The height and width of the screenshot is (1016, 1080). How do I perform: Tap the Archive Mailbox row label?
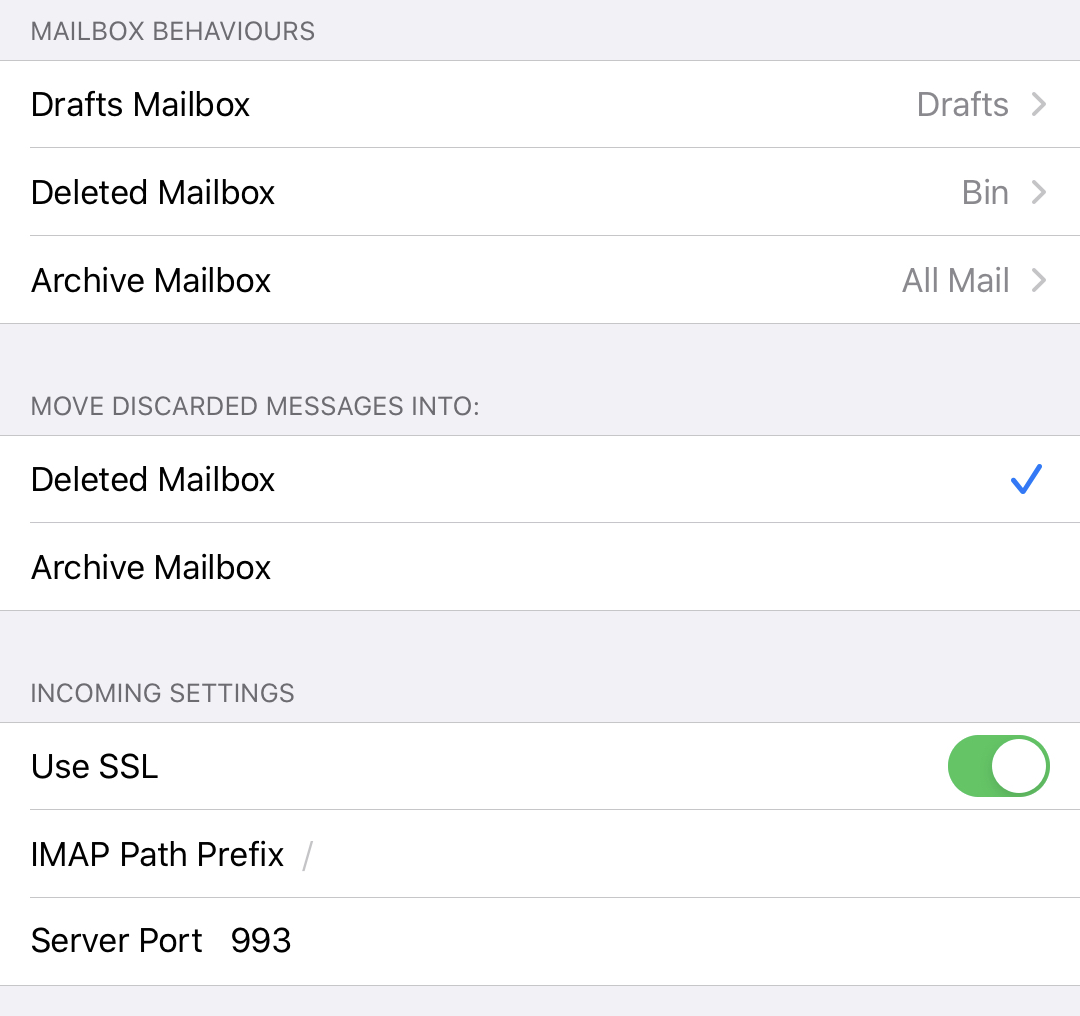[151, 567]
